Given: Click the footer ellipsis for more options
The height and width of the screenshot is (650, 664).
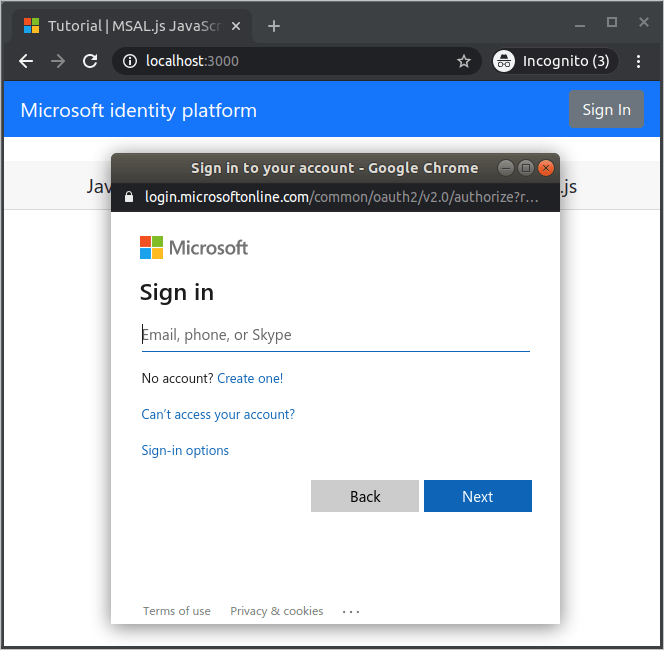Looking at the screenshot, I should pos(351,611).
